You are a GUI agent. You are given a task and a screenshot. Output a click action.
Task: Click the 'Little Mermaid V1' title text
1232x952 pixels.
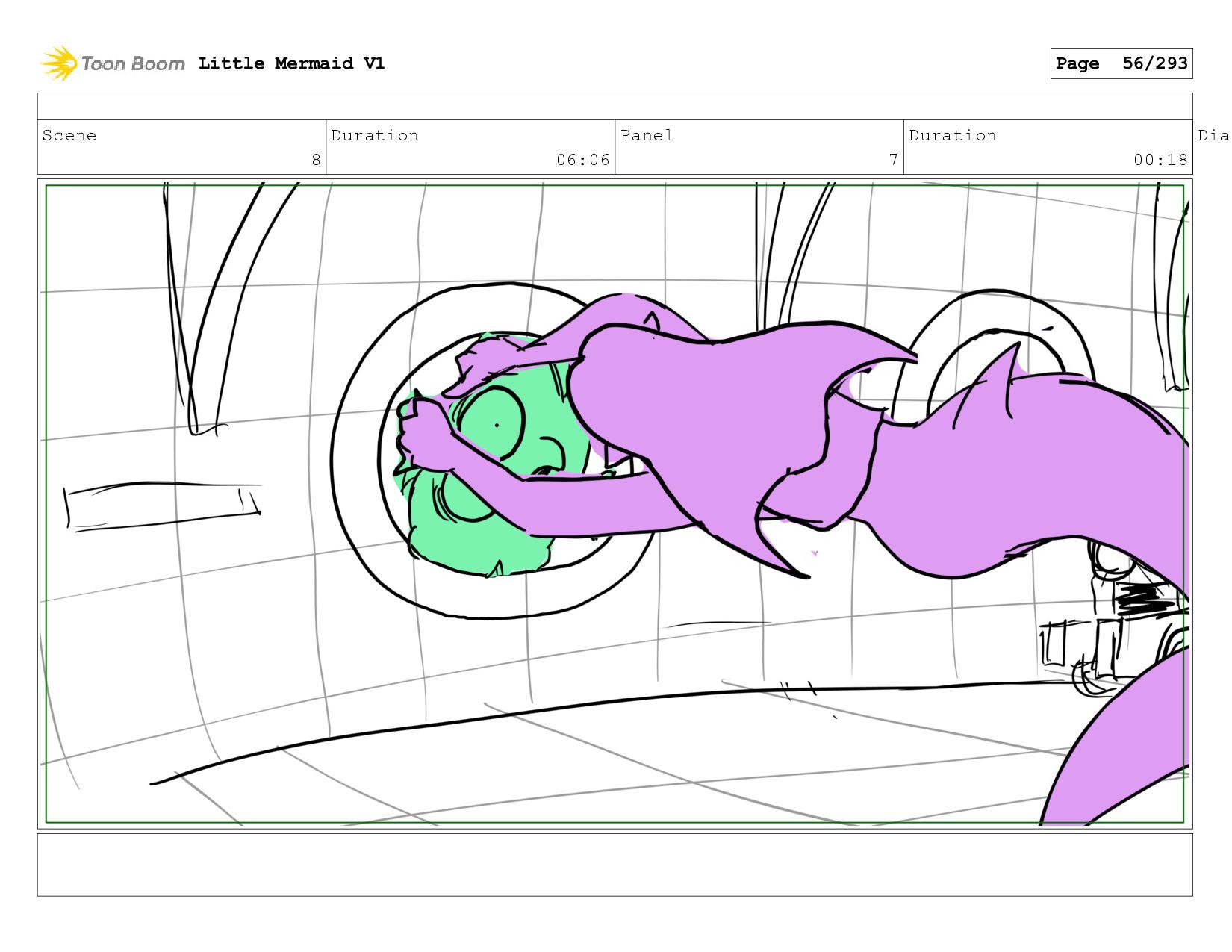291,63
